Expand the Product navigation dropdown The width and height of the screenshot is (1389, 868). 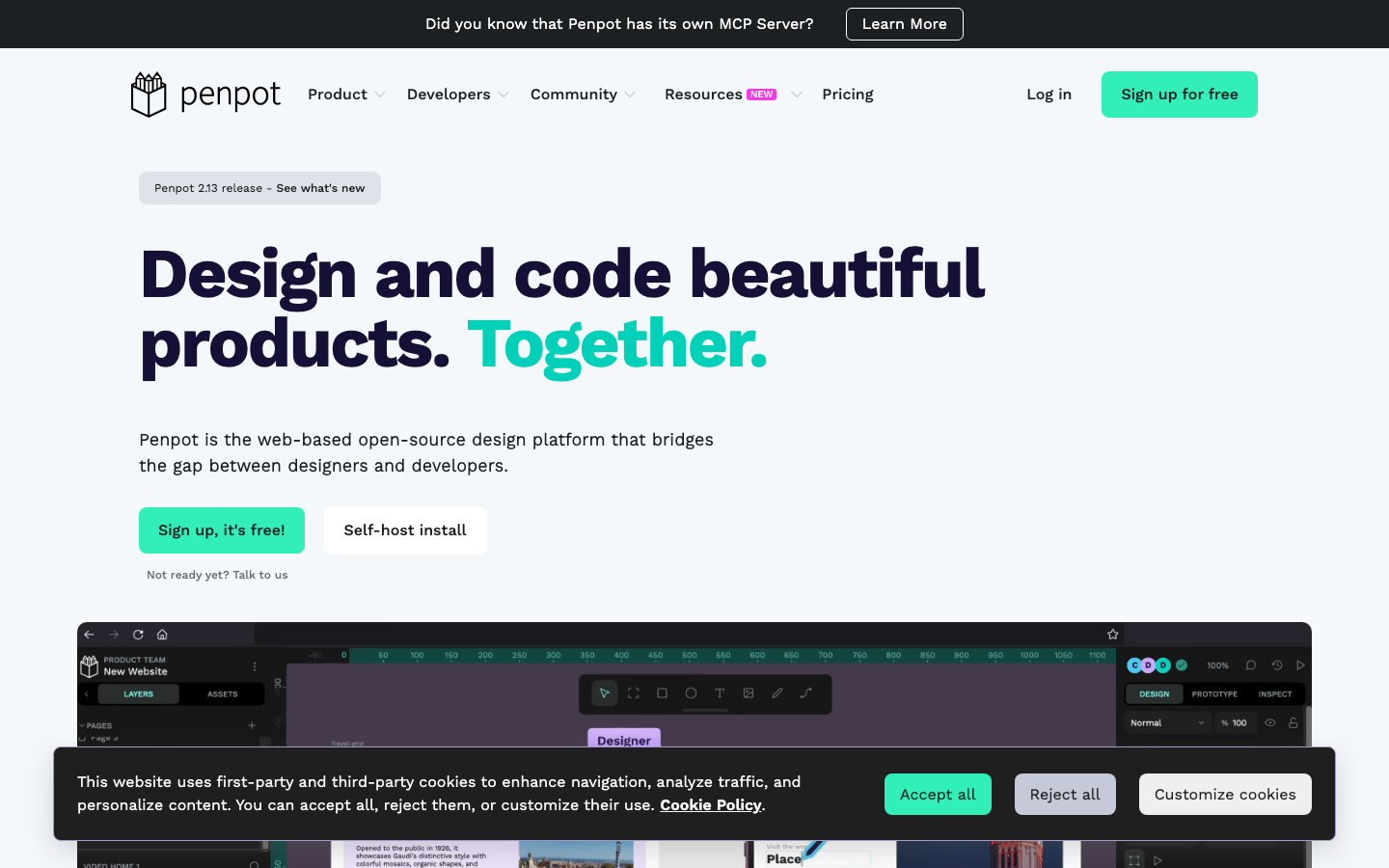click(x=345, y=95)
